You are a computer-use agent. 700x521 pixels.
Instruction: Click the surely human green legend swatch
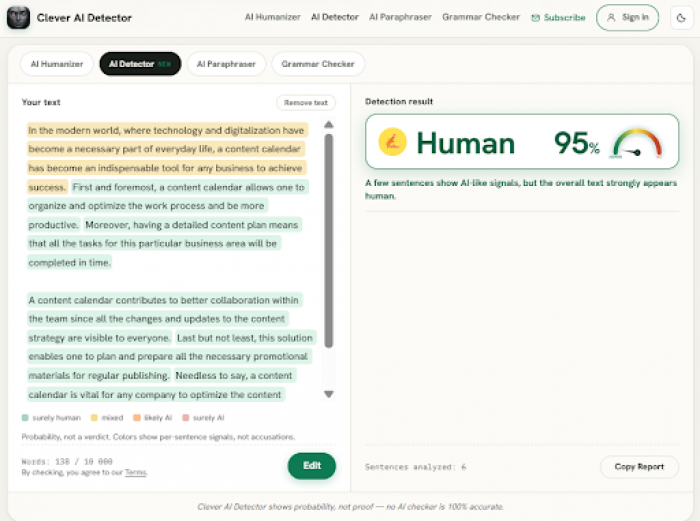click(x=25, y=418)
